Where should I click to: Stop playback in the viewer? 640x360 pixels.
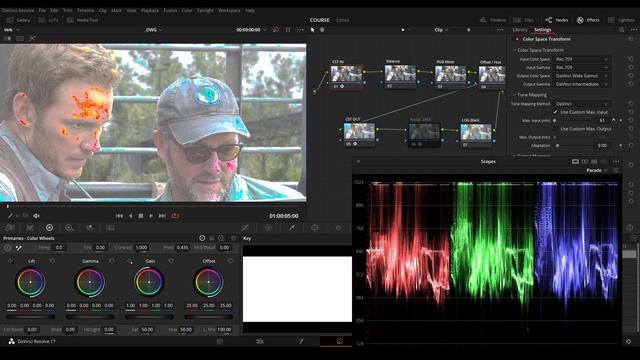[x=140, y=216]
